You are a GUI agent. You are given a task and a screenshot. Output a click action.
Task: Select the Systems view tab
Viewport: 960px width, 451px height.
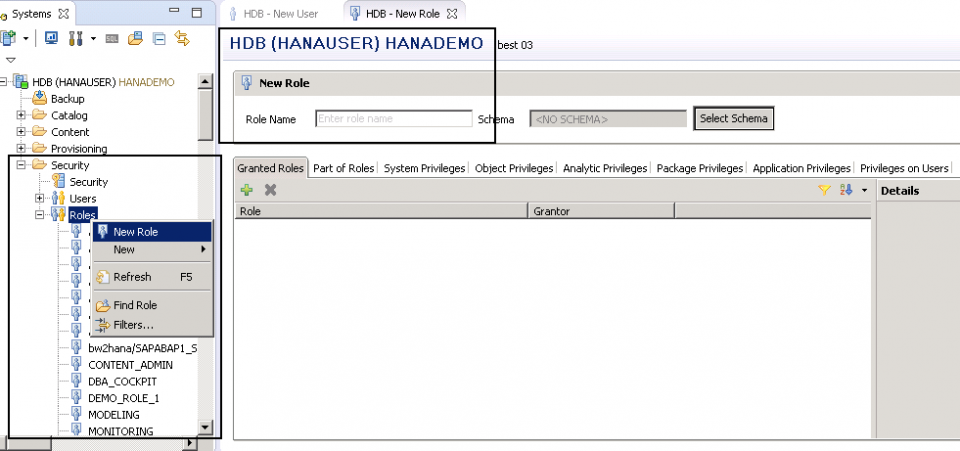(x=31, y=13)
